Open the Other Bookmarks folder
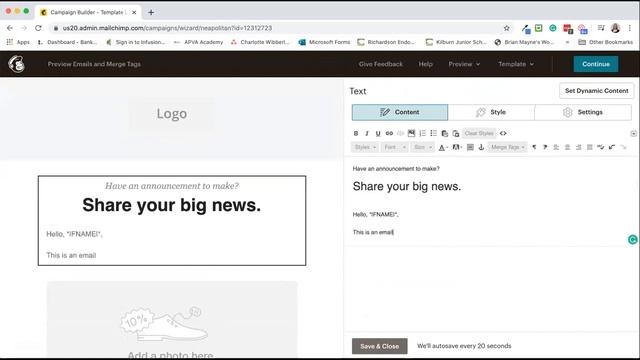640x360 pixels. [x=606, y=42]
